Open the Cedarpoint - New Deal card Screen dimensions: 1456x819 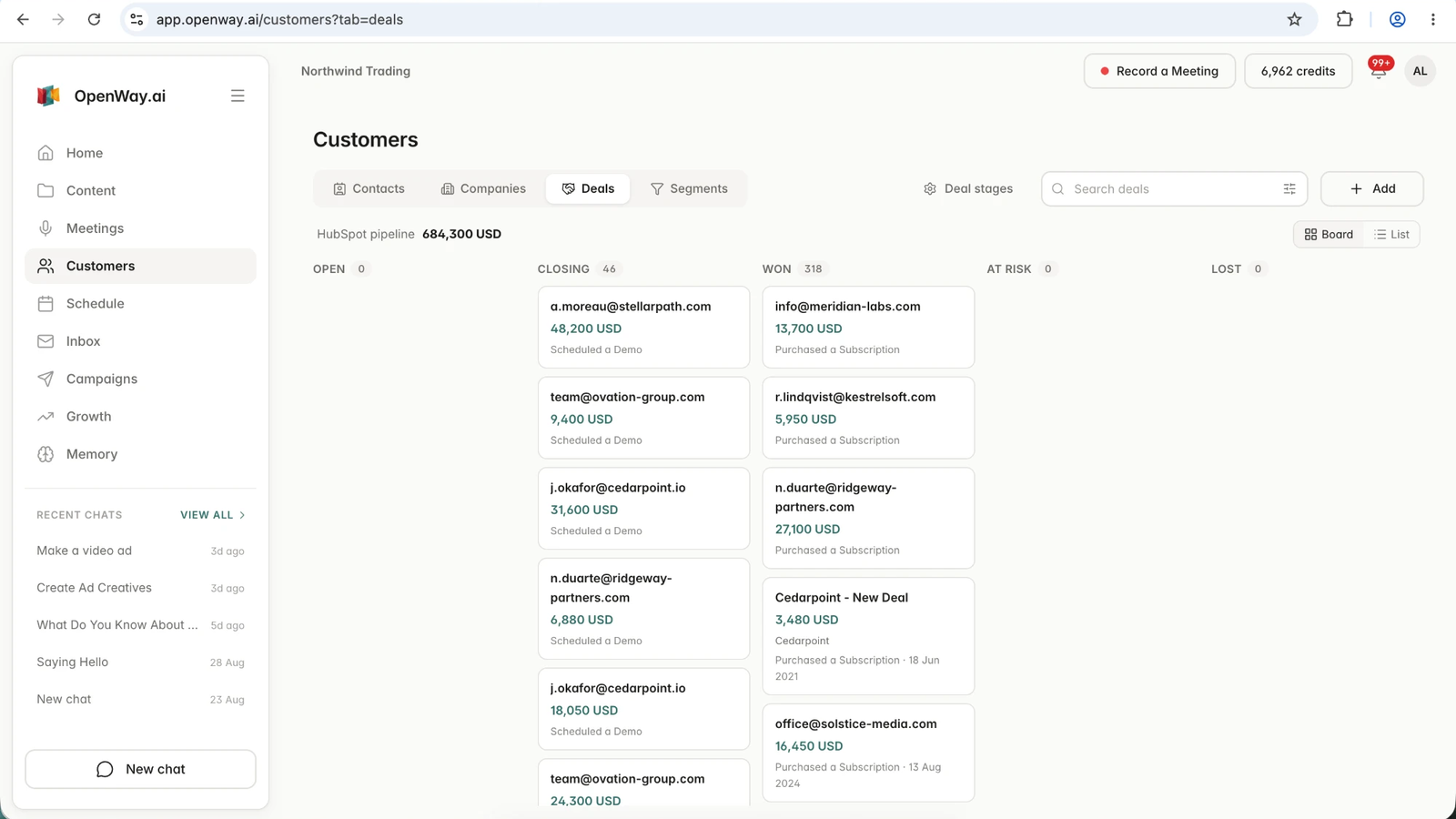(868, 636)
